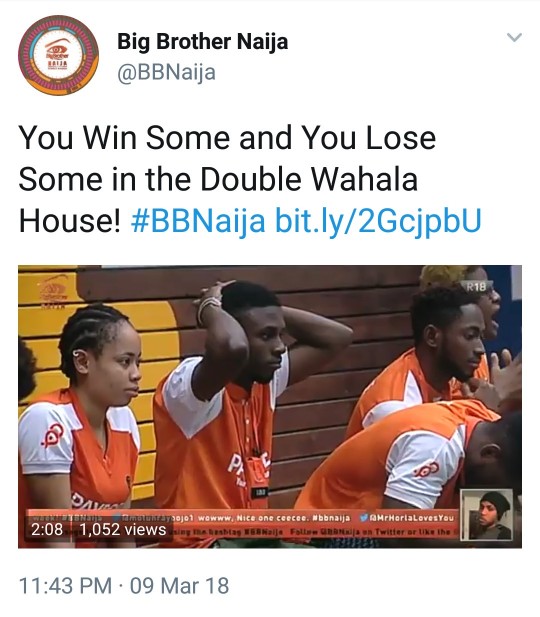This screenshot has height=617, width=540.
Task: Expand the tweet options chevron
Action: (514, 37)
